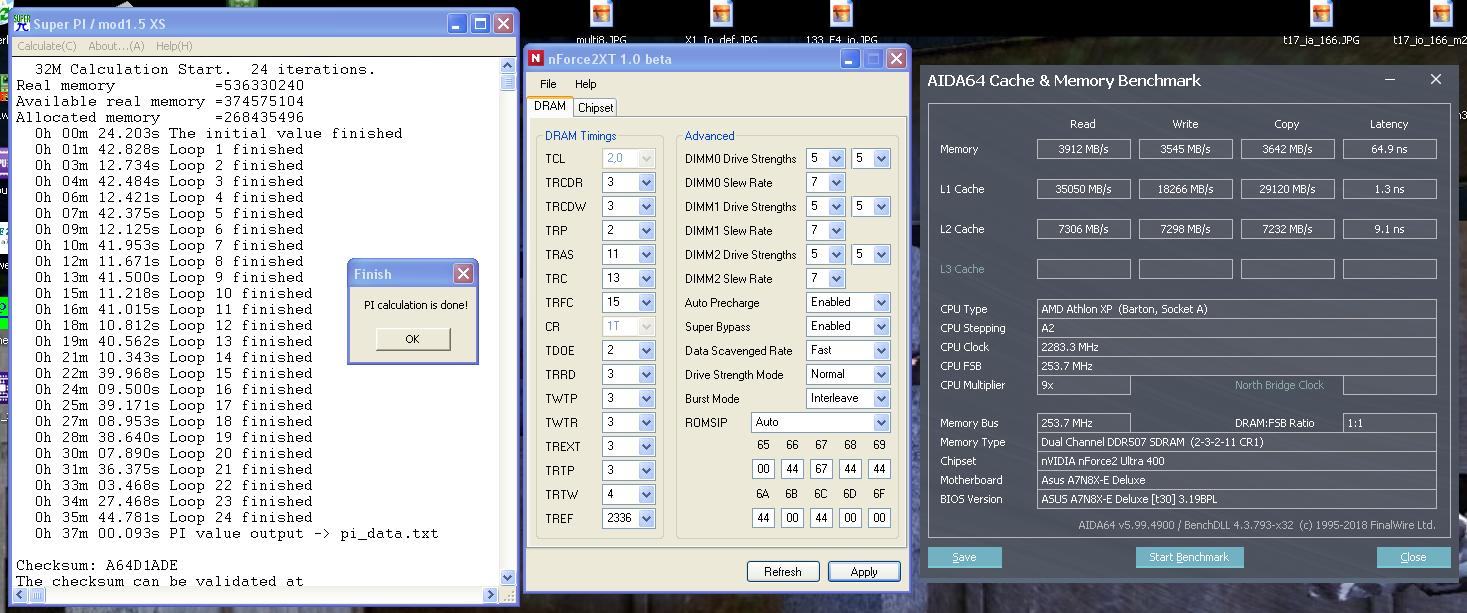
Task: Open the Super Bypass dropdown
Action: (881, 327)
